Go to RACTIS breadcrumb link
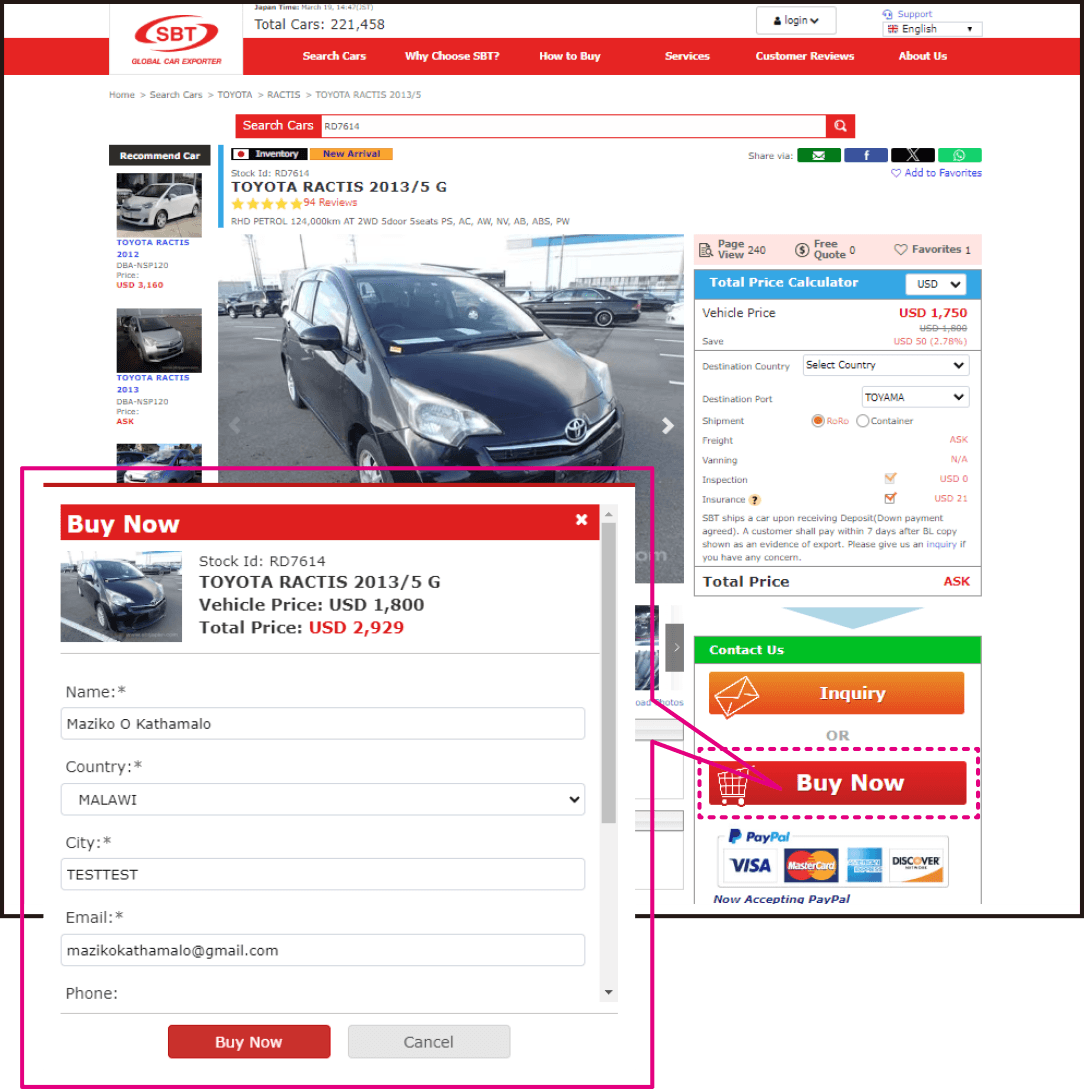This screenshot has width=1084, height=1089. 283,95
